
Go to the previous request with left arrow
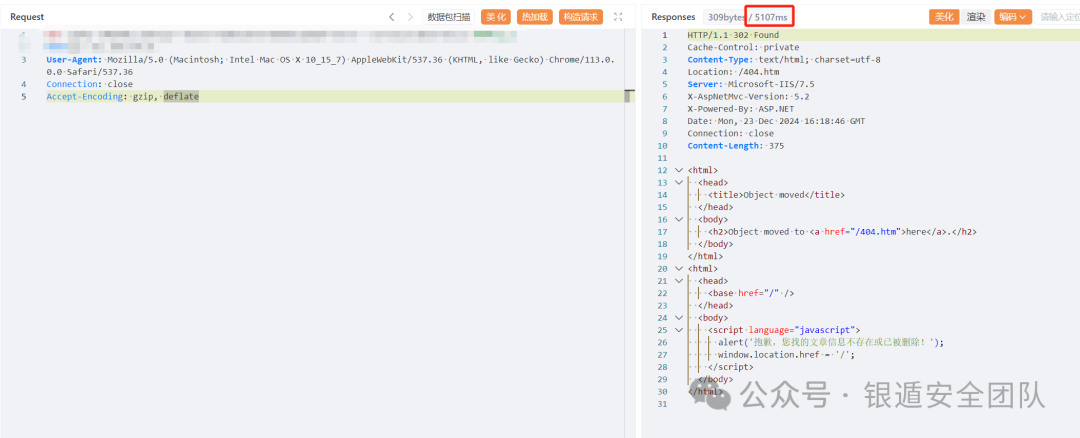pyautogui.click(x=391, y=17)
